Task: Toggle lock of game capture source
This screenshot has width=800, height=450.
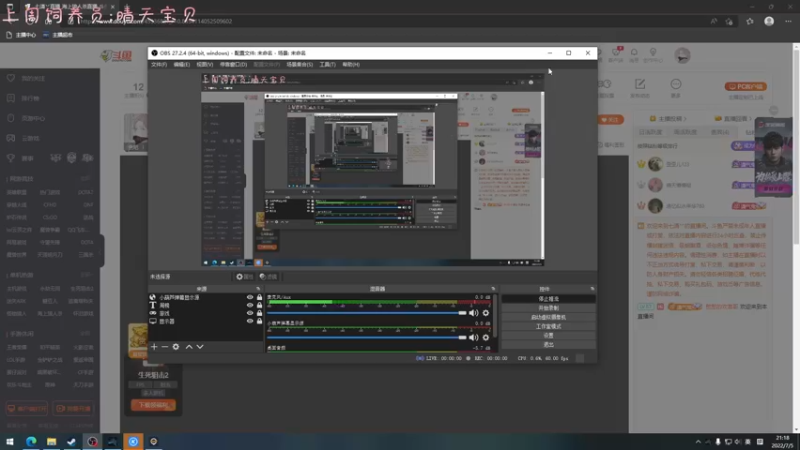Action: [259, 313]
